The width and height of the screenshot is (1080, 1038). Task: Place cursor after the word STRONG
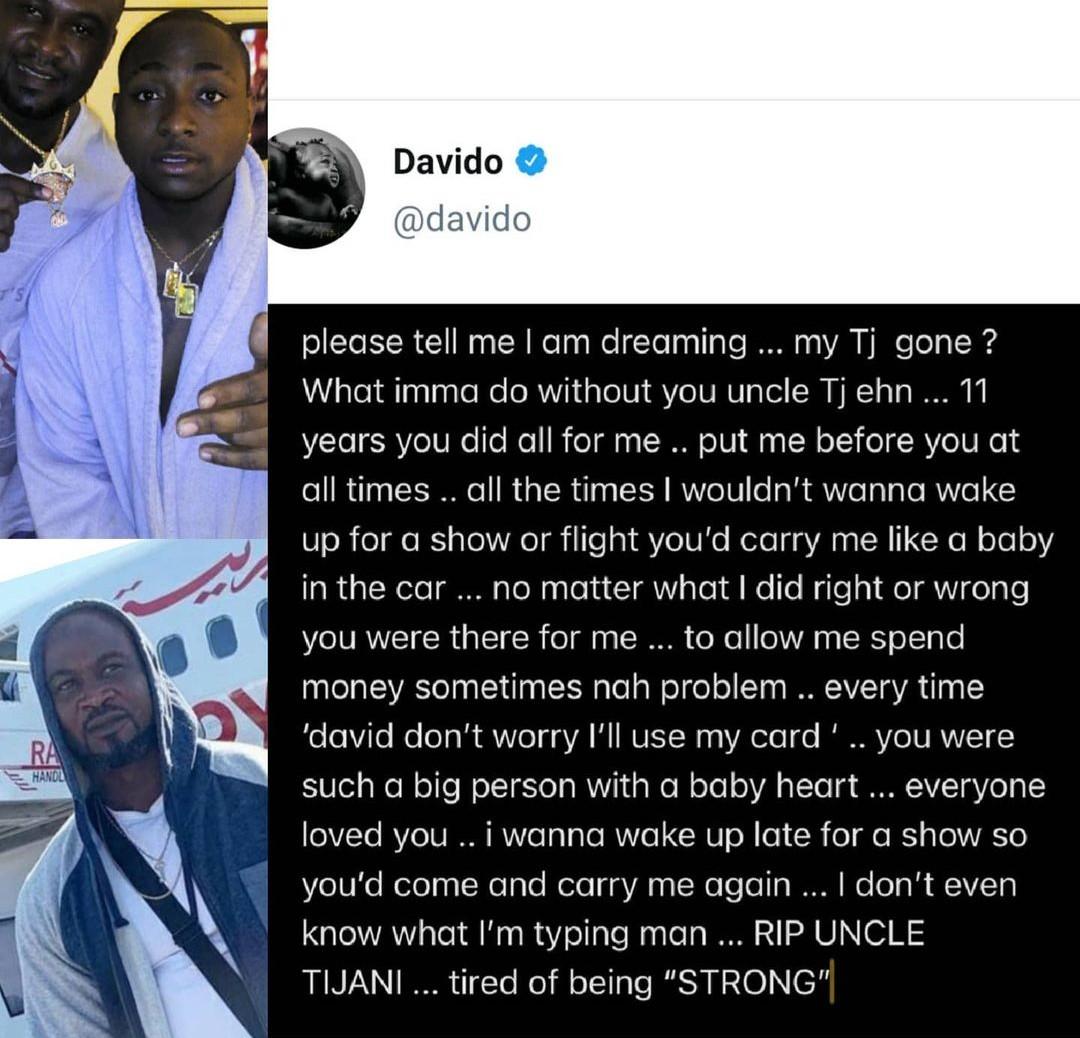point(831,983)
